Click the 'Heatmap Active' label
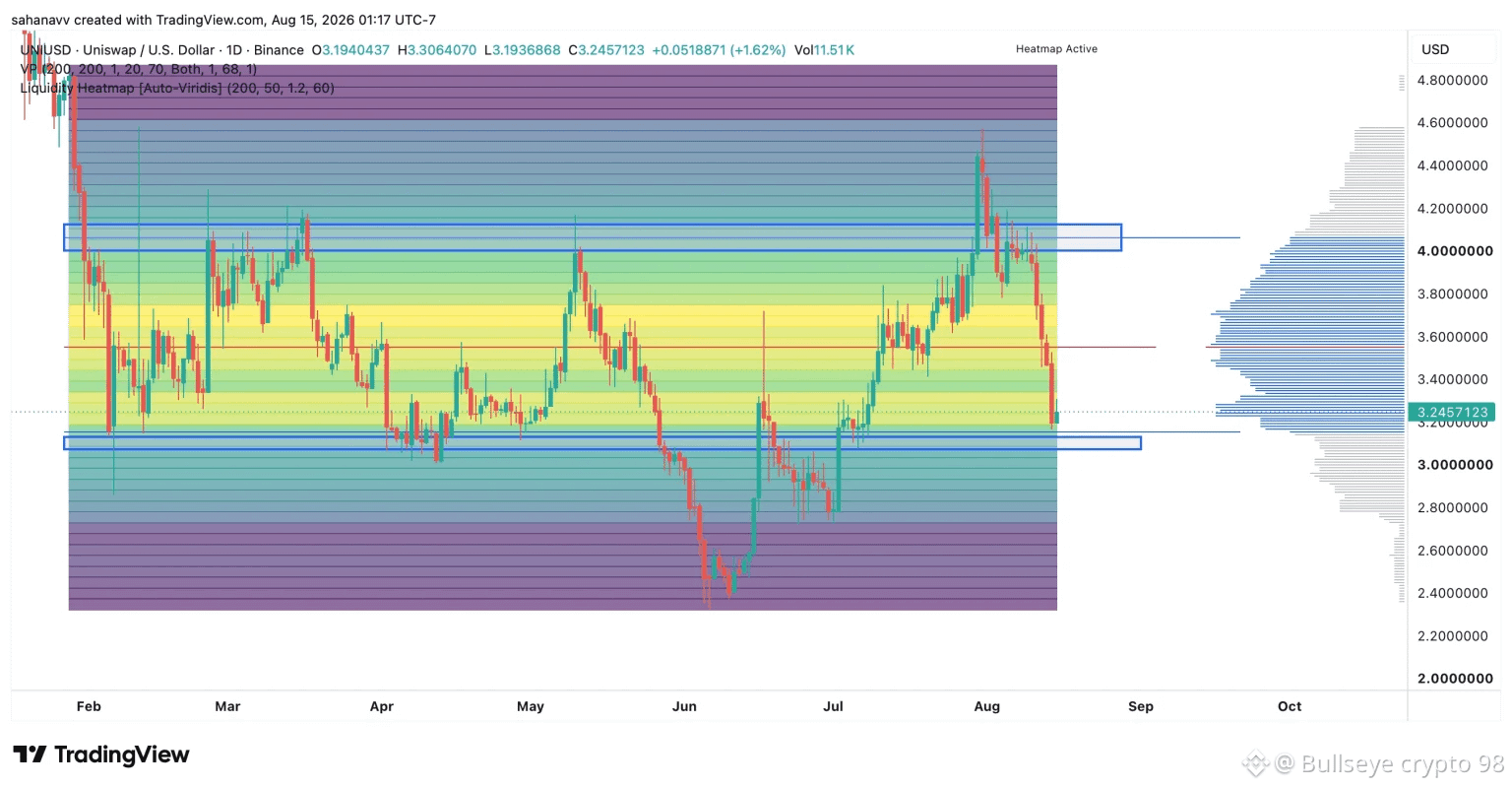This screenshot has height=788, width=1512. click(x=1056, y=49)
